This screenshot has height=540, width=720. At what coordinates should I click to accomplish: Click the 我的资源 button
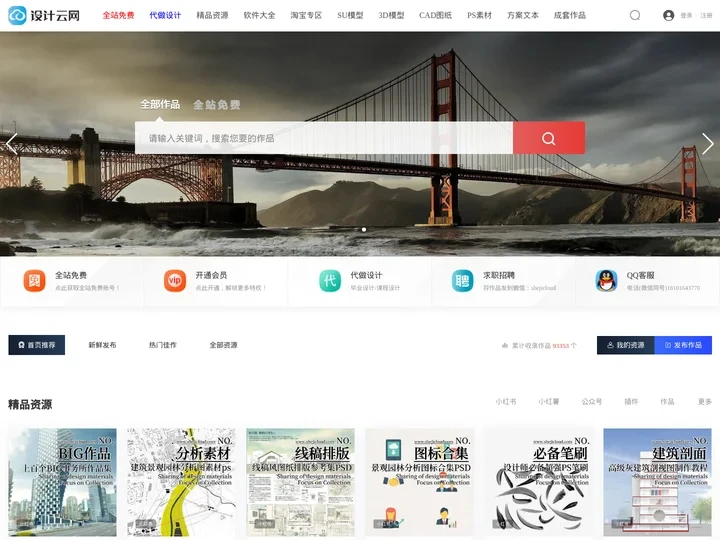(x=625, y=345)
